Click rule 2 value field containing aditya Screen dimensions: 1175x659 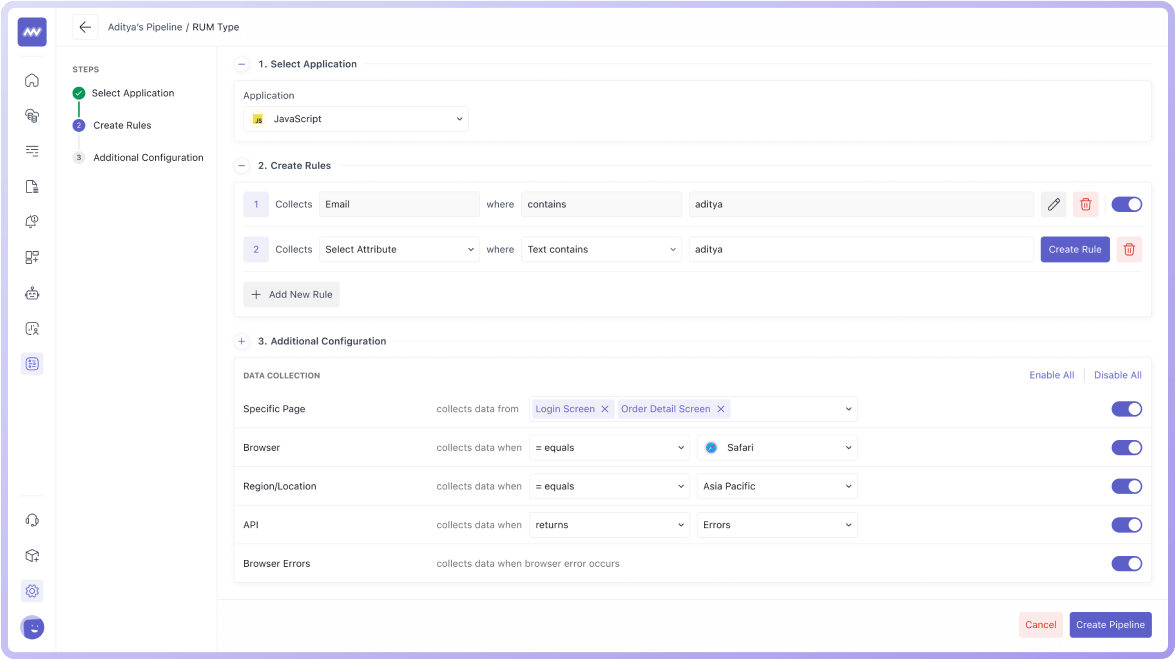pyautogui.click(x=861, y=250)
